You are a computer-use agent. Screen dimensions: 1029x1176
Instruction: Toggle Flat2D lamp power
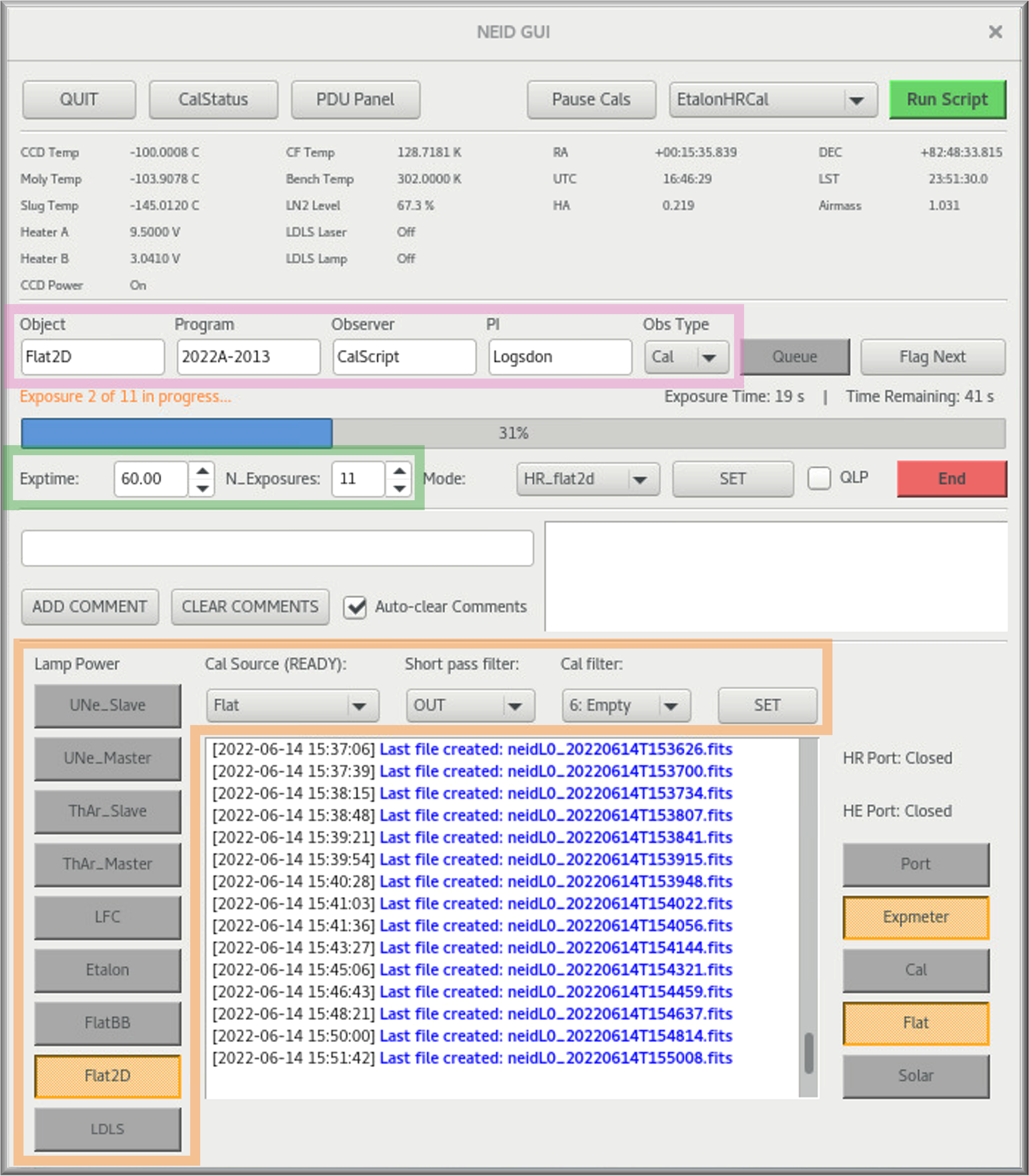tap(107, 1075)
